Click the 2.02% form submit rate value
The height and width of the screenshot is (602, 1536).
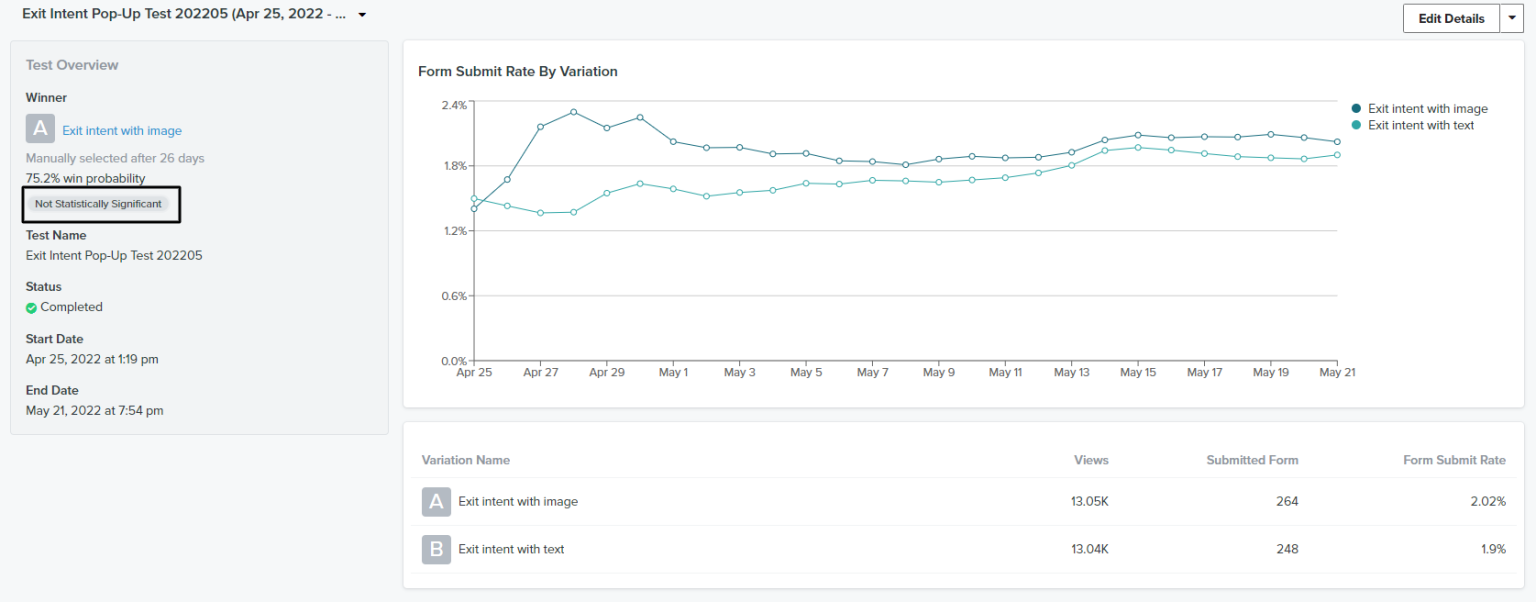pyautogui.click(x=1487, y=501)
